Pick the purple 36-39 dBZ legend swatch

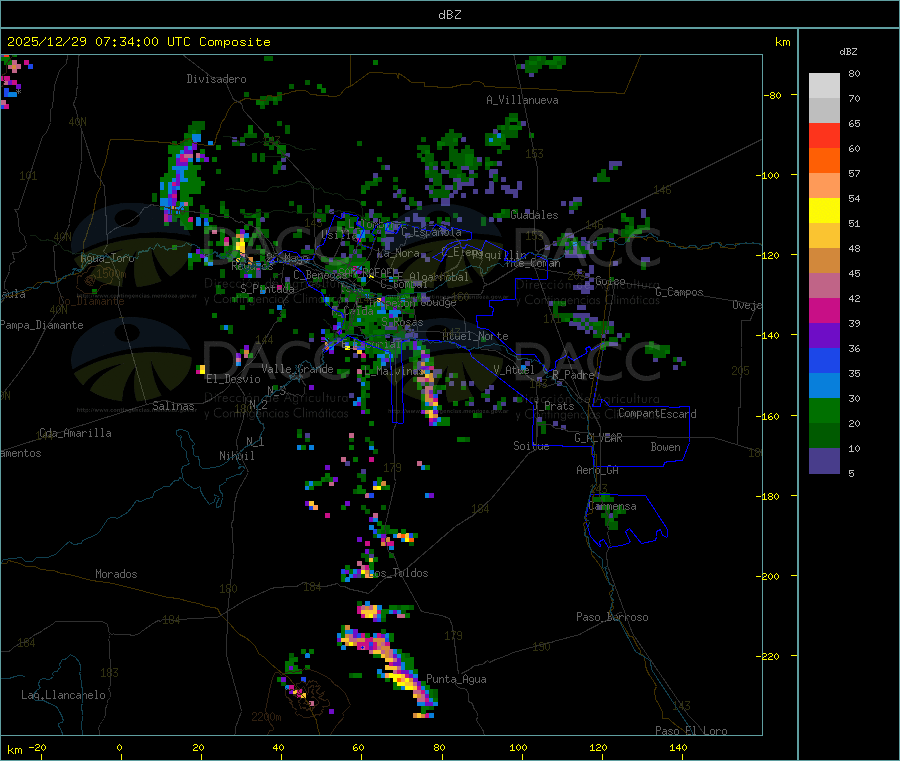tap(824, 335)
